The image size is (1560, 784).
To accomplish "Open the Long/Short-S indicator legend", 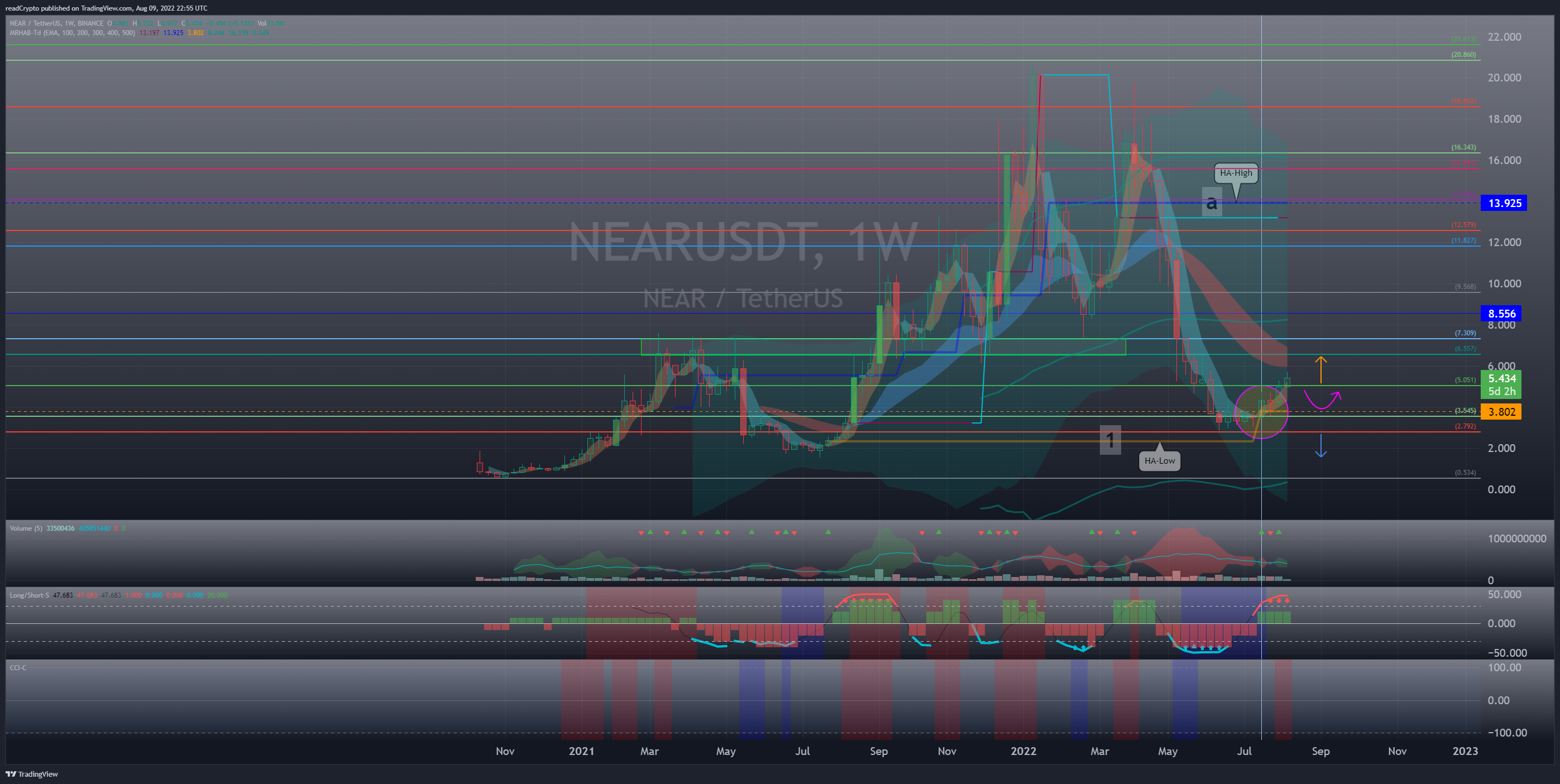I will pyautogui.click(x=29, y=595).
